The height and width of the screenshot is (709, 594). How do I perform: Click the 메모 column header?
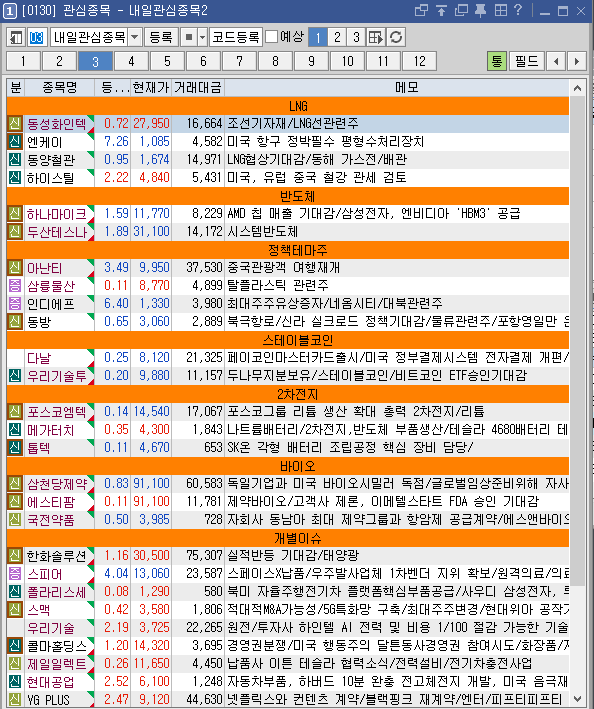[x=397, y=87]
